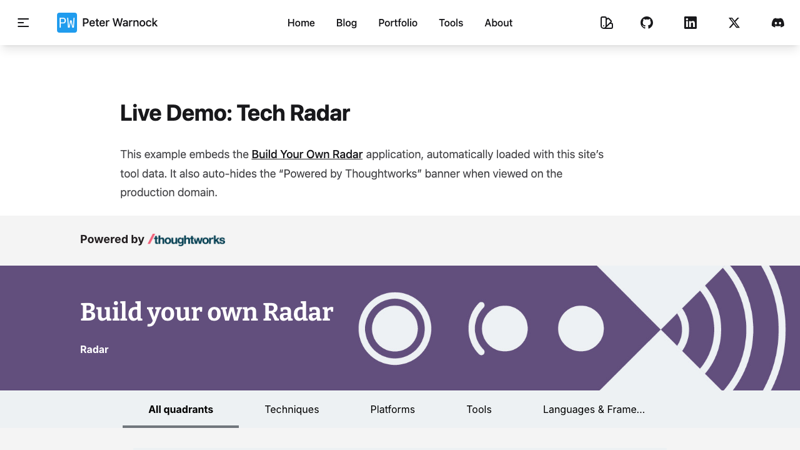Screen dimensions: 800x450
Task: Click the Radar subtitle under banner title
Action: coord(94,349)
